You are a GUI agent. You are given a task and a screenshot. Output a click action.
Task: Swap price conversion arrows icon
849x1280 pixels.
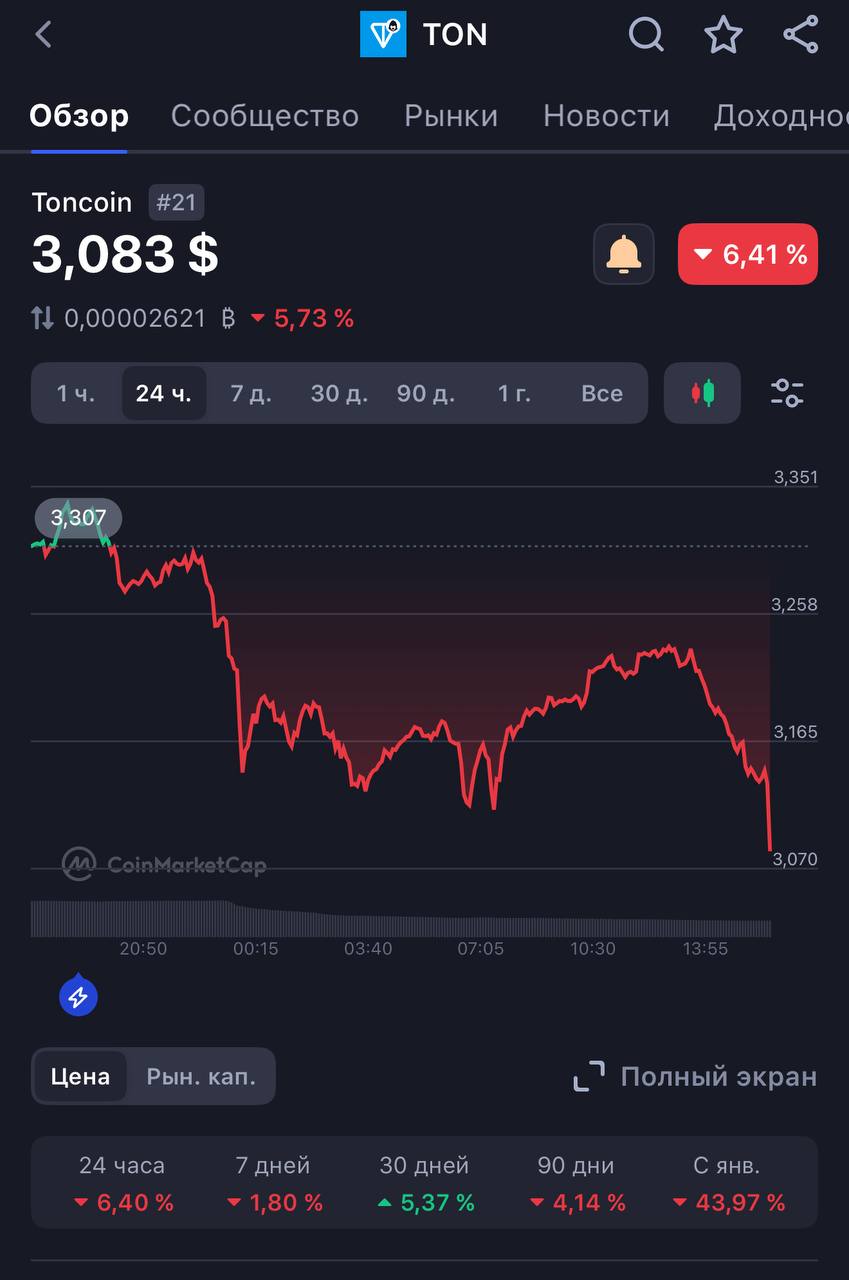click(x=42, y=319)
